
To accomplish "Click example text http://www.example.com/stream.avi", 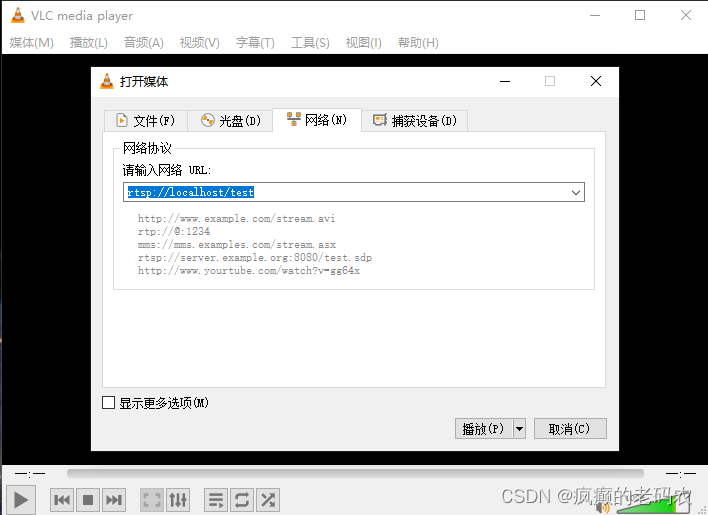I will [236, 218].
